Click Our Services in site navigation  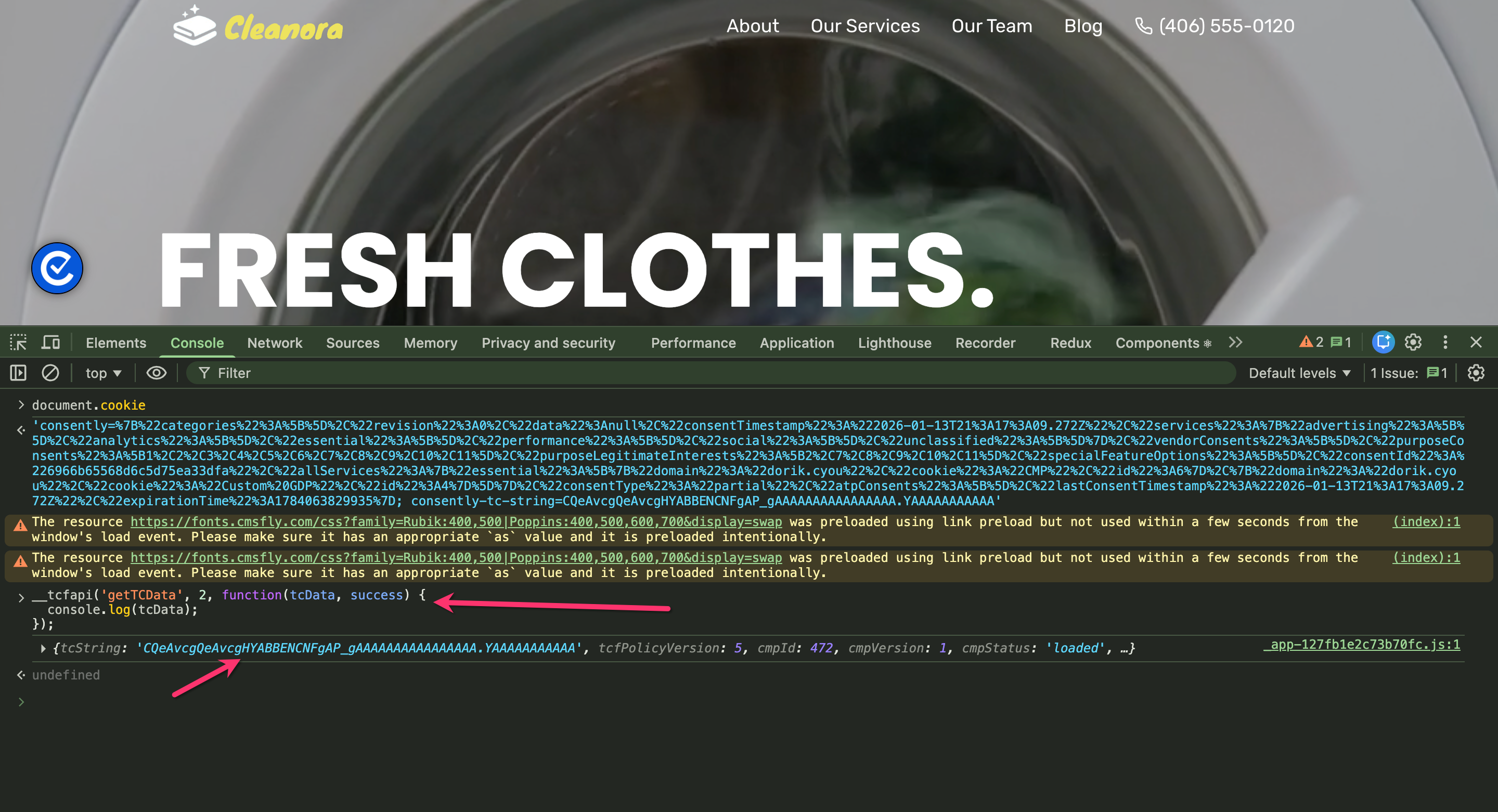pyautogui.click(x=864, y=26)
